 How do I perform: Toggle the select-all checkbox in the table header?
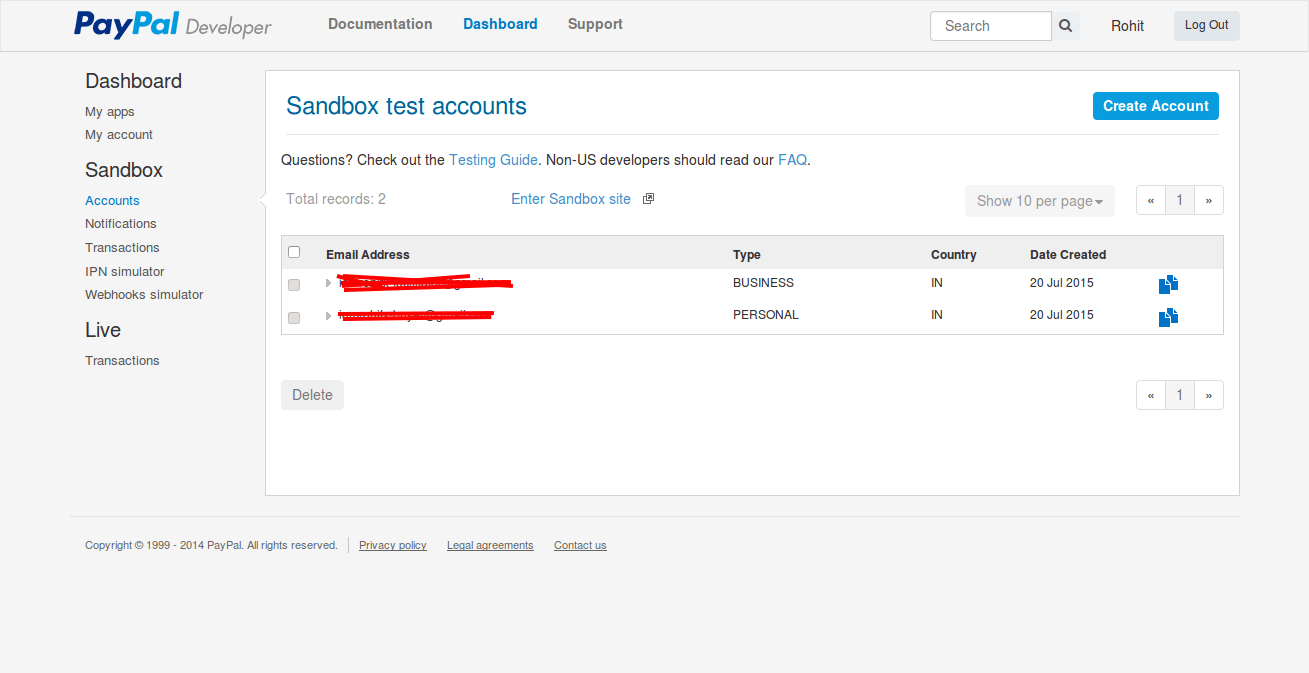(294, 252)
